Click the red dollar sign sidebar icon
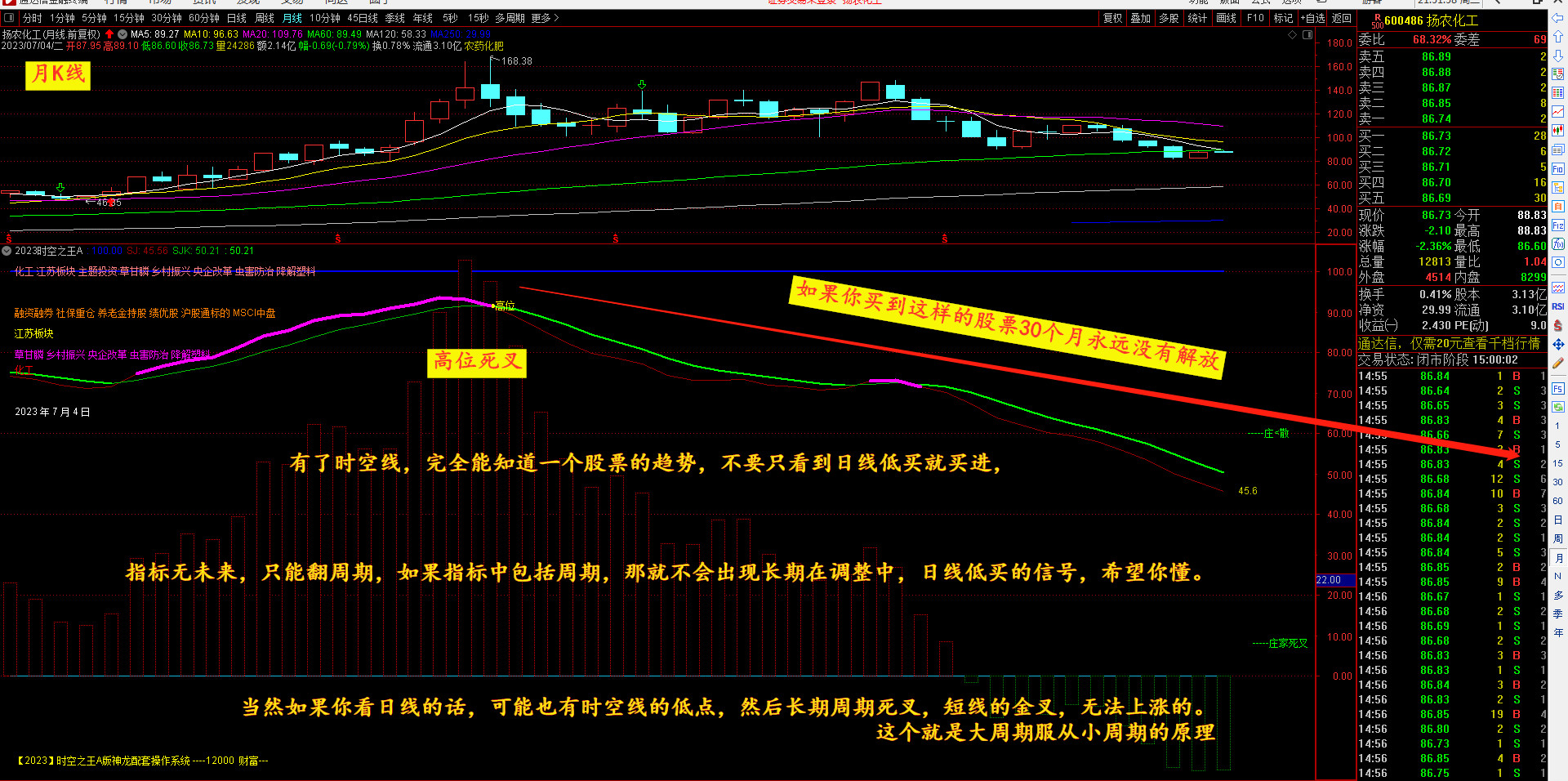 (1558, 325)
